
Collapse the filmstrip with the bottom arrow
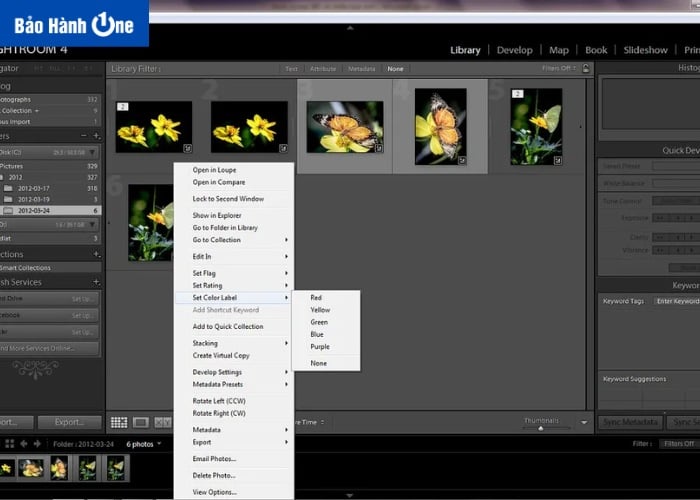point(350,495)
